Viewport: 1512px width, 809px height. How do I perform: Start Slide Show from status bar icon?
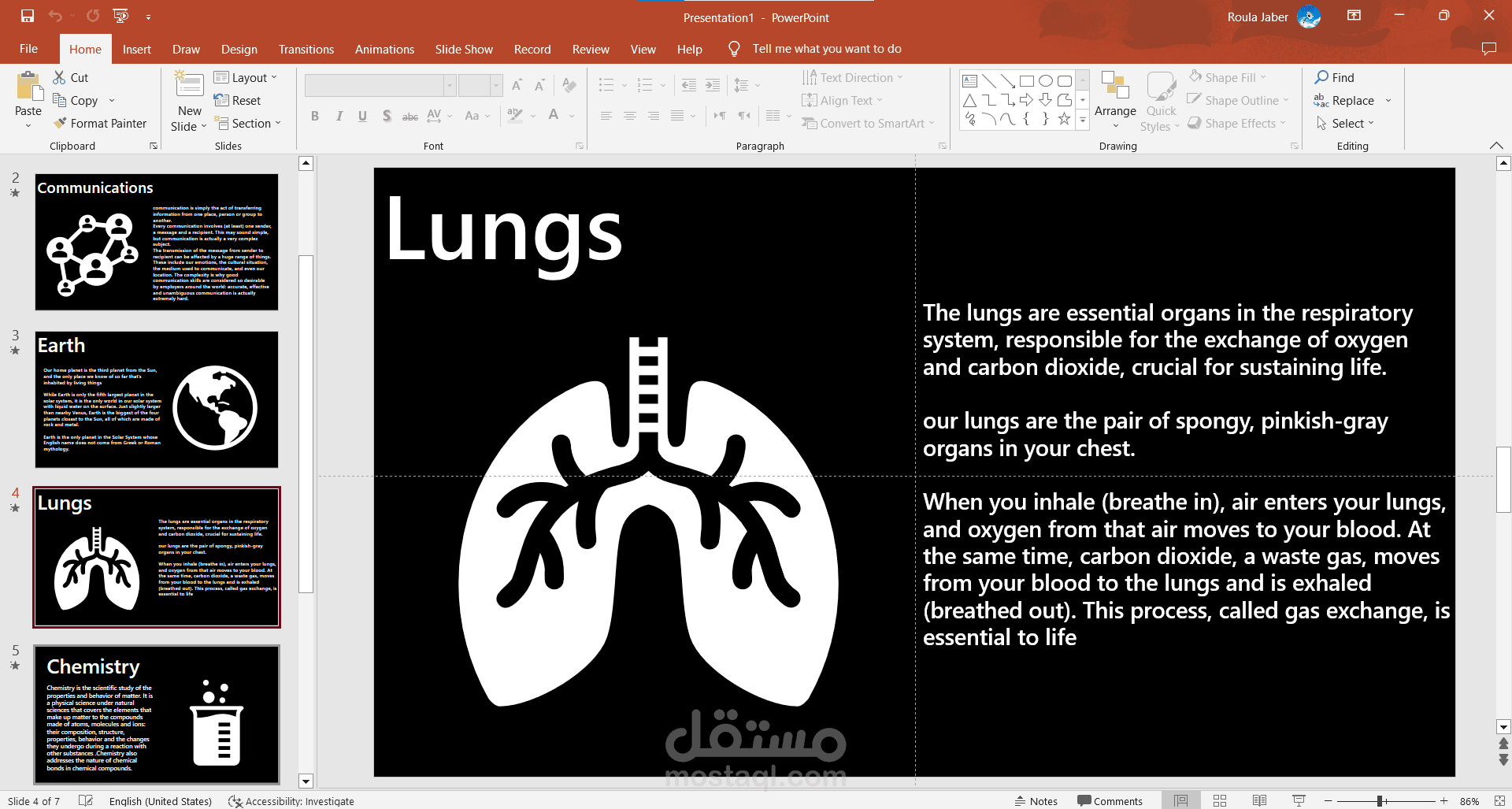[x=1299, y=800]
